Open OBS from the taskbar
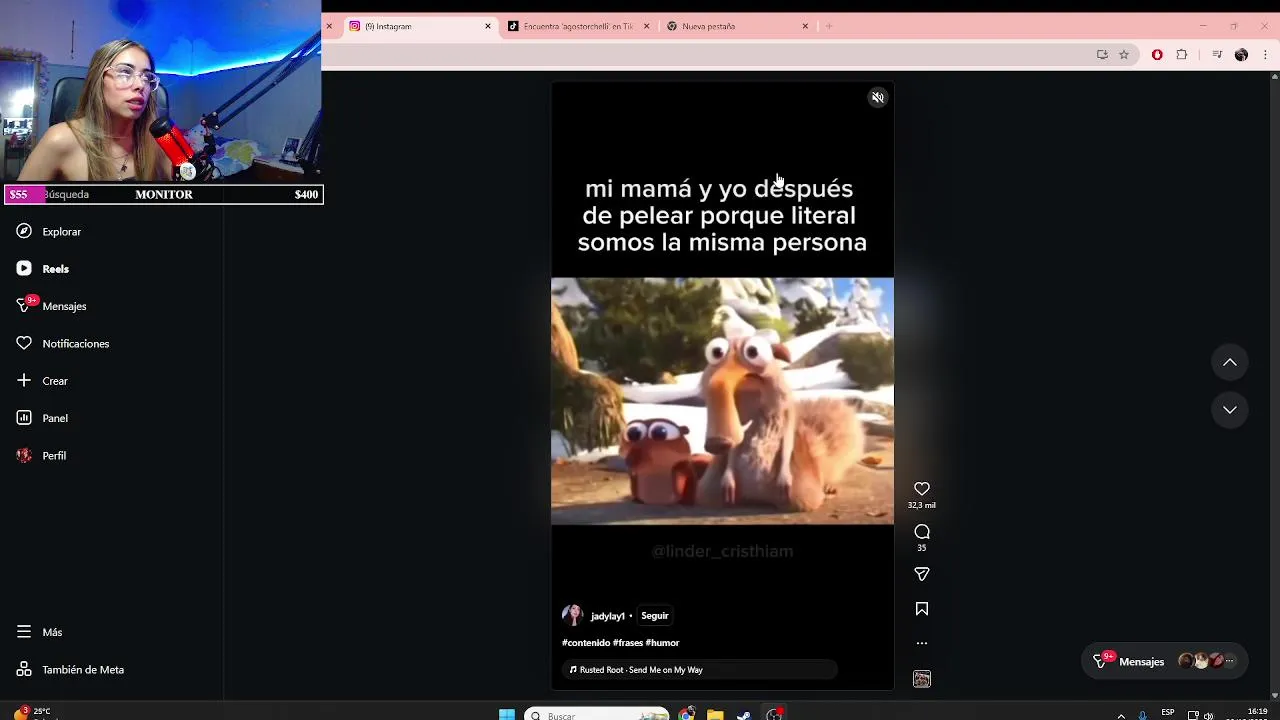This screenshot has height=720, width=1280. [x=774, y=714]
